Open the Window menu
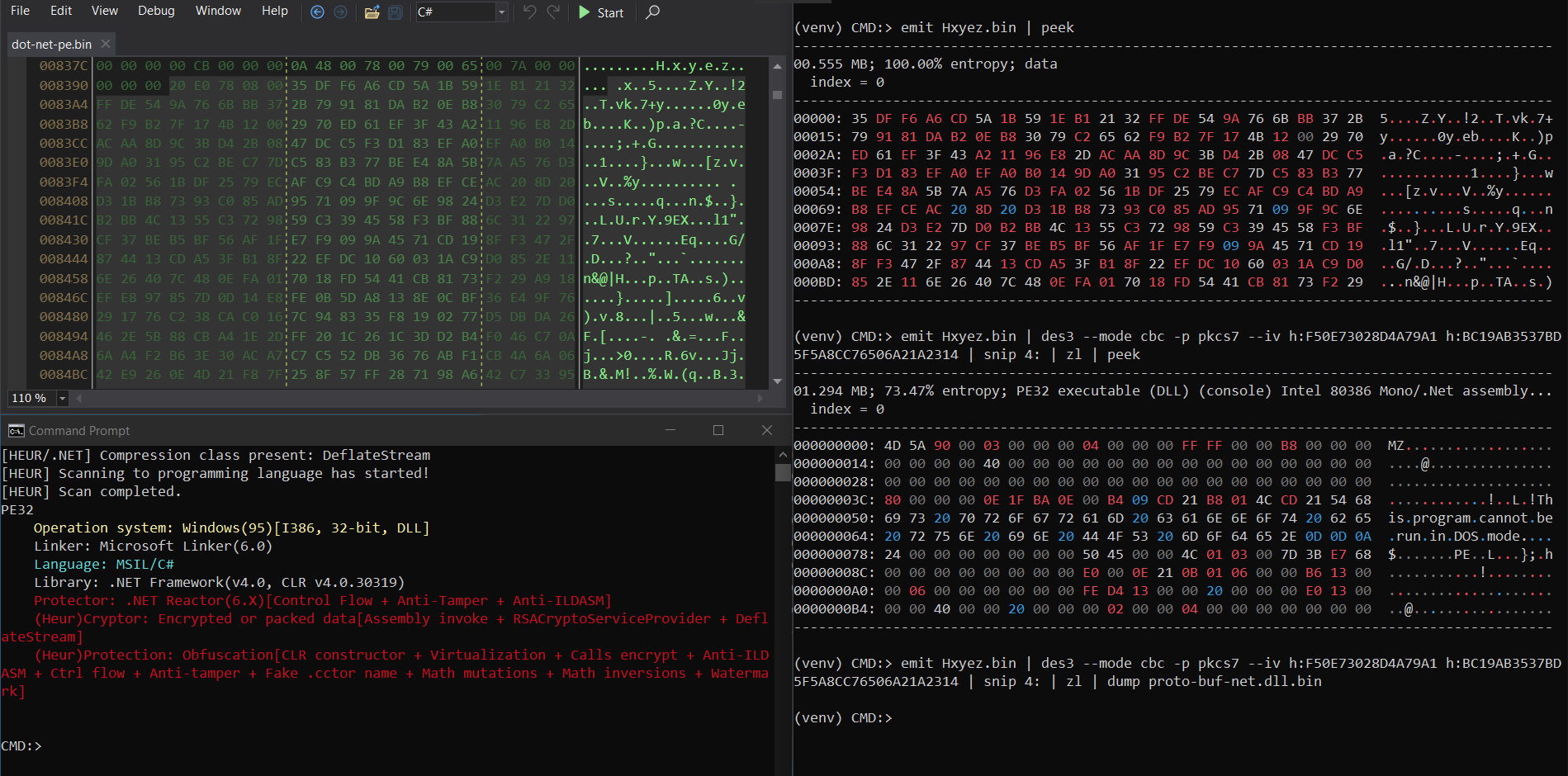The width and height of the screenshot is (1568, 776). coord(218,11)
